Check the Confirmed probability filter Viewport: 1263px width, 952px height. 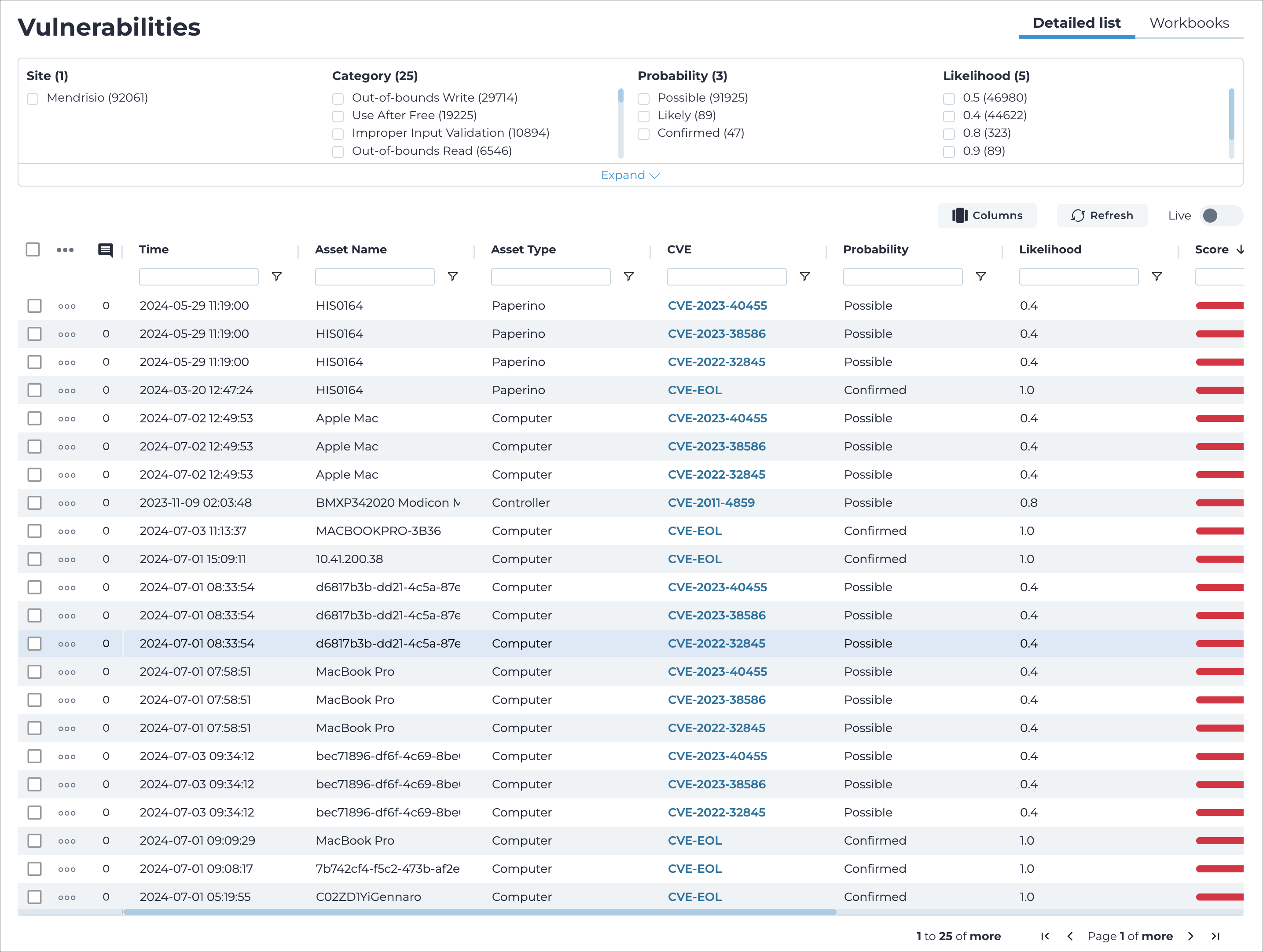(x=643, y=134)
